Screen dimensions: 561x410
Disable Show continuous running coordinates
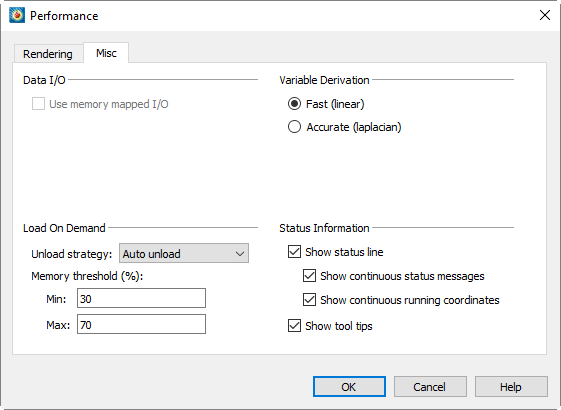coord(309,299)
